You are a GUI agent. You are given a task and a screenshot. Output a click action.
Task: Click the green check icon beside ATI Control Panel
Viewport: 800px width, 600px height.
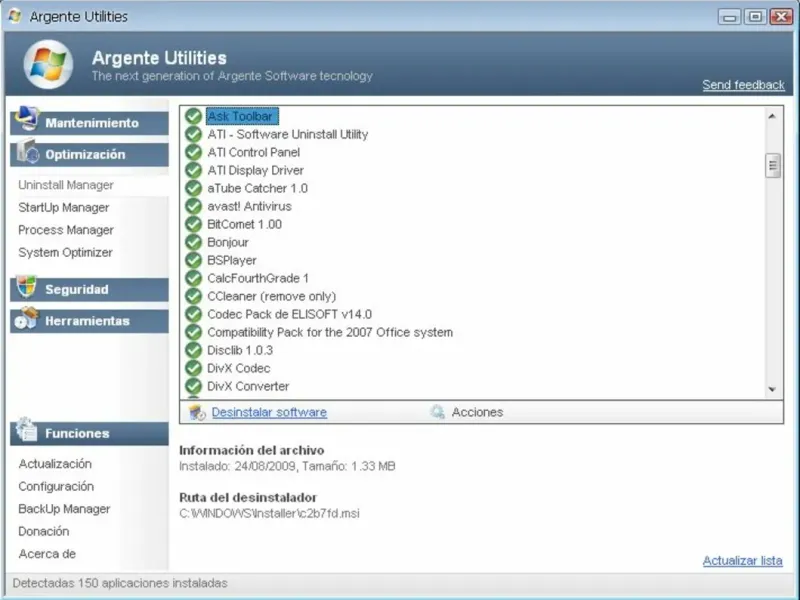[x=193, y=152]
